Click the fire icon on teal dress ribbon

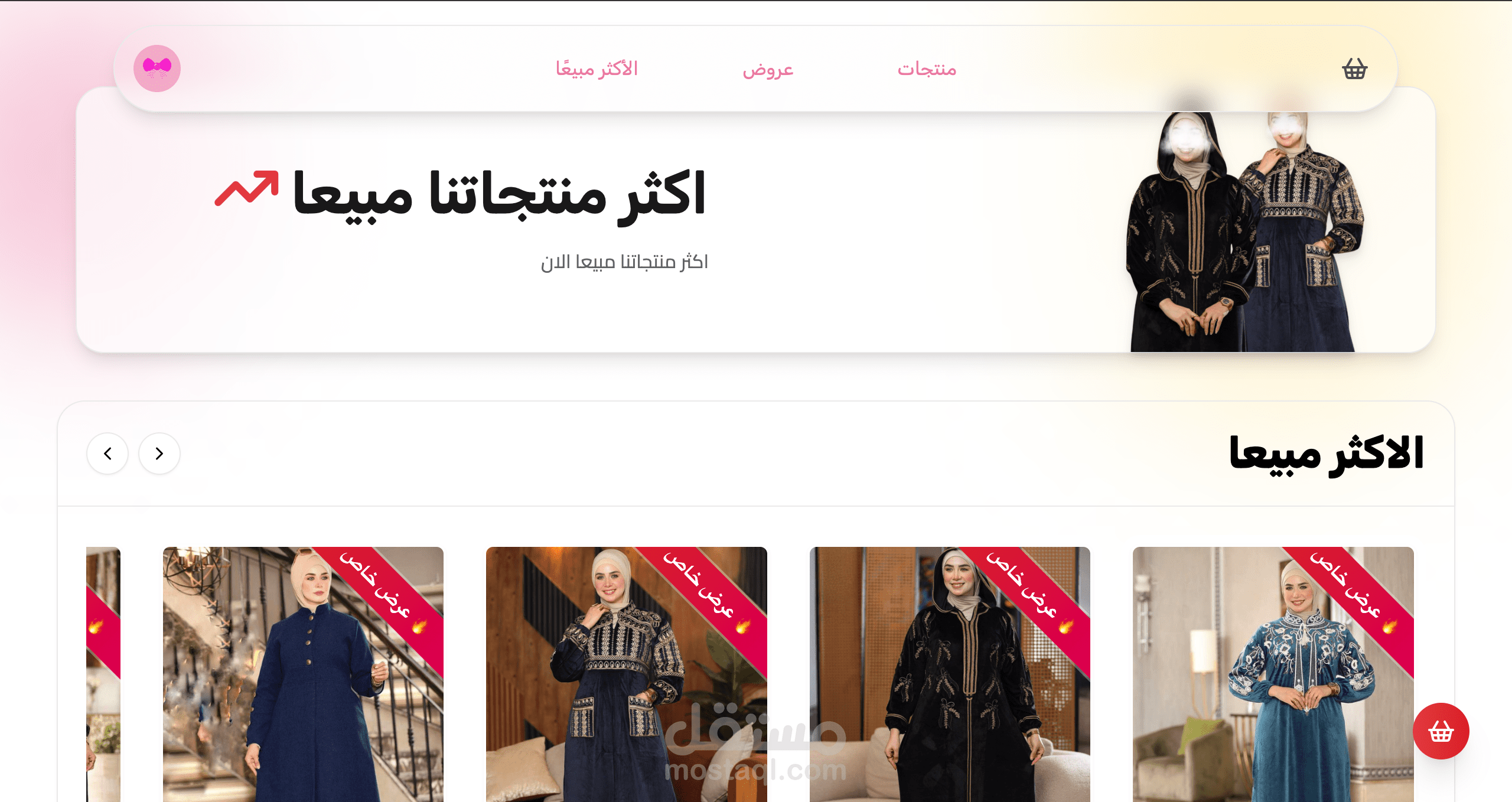[1390, 625]
